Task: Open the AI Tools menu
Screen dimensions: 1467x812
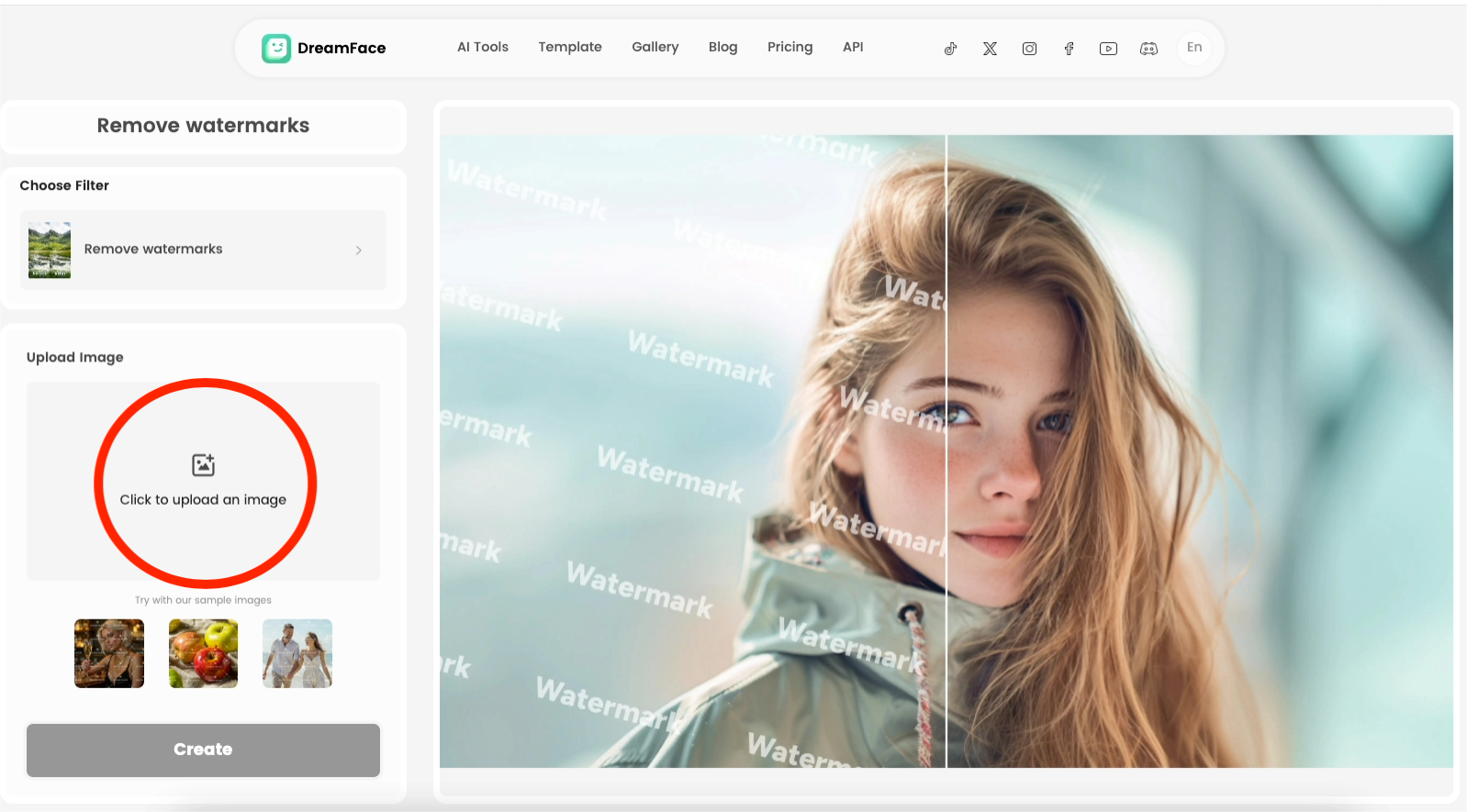Action: click(x=483, y=47)
